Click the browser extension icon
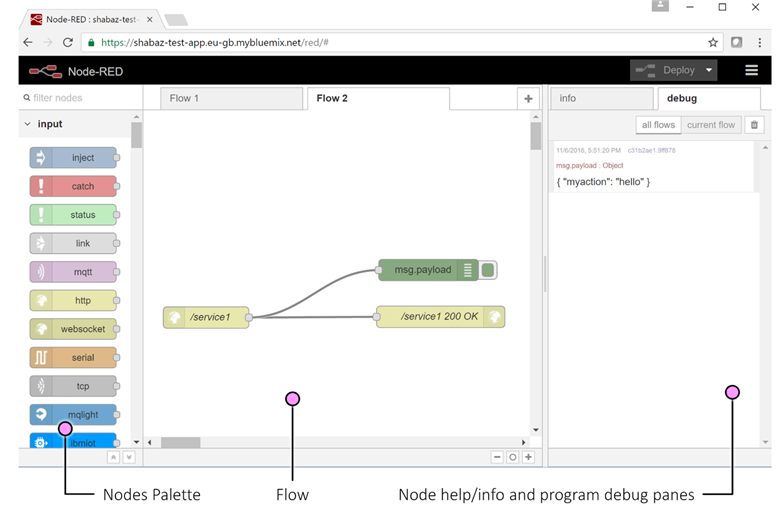The height and width of the screenshot is (509, 784). [736, 42]
